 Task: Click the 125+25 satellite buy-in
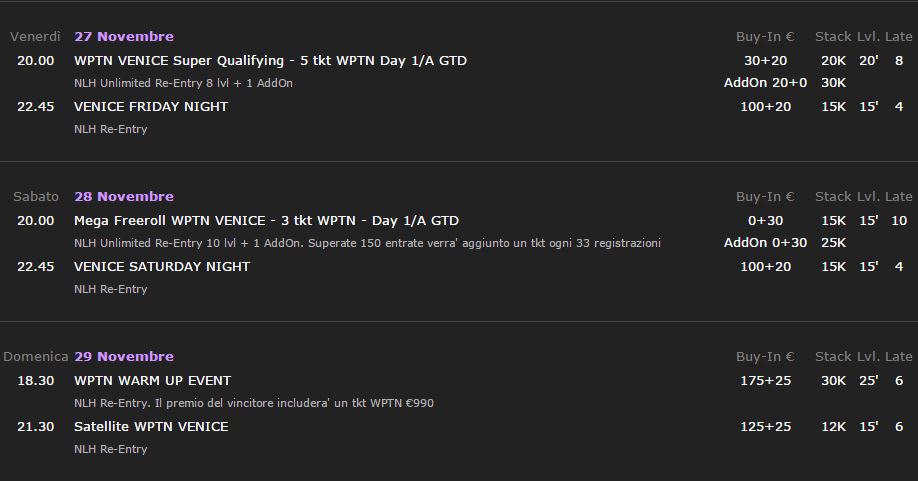click(765, 427)
